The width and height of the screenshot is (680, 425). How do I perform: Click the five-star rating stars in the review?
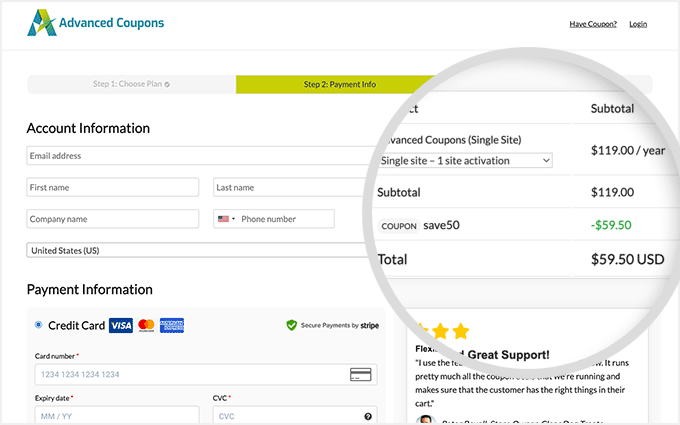coord(442,330)
